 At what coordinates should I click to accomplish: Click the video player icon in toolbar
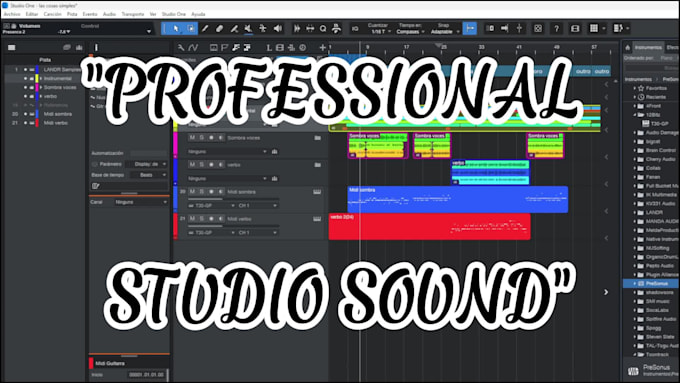pyautogui.click(x=575, y=29)
